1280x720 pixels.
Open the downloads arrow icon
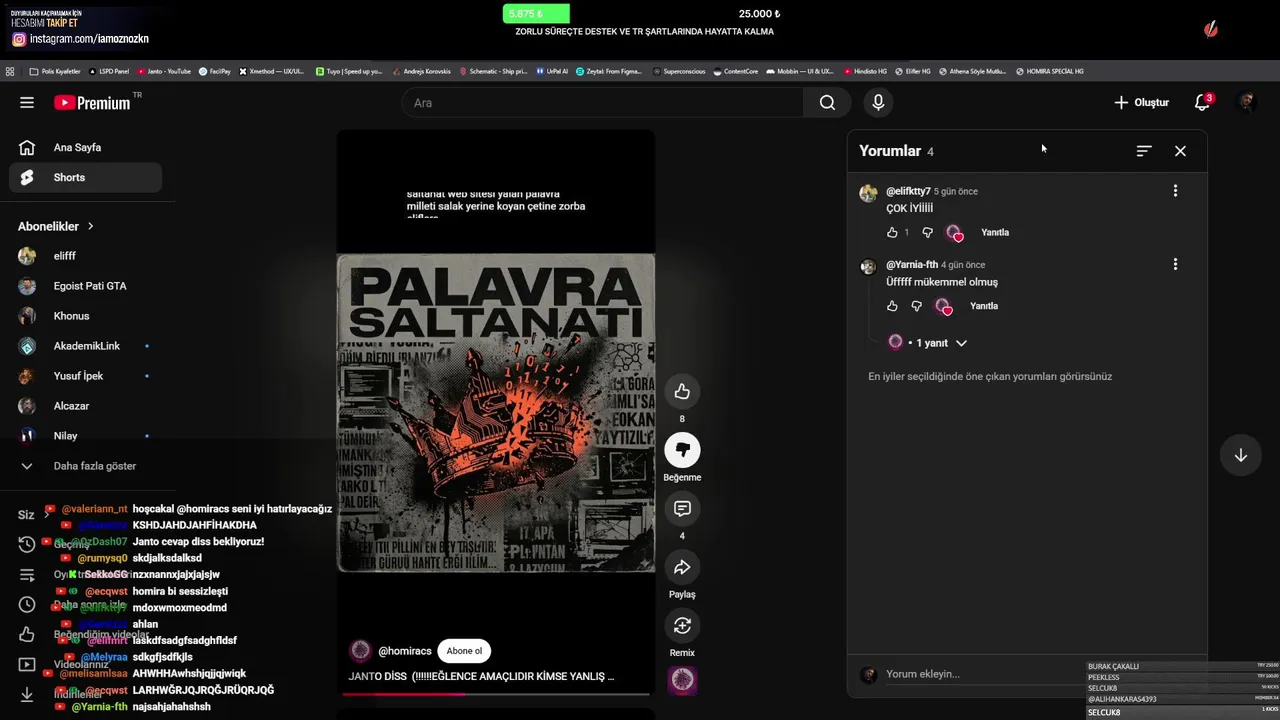pos(27,694)
